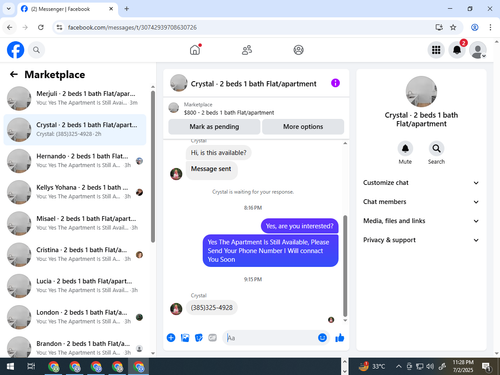Open the Chrome profile icon
Screen dimensions: 500x375
click(x=475, y=27)
